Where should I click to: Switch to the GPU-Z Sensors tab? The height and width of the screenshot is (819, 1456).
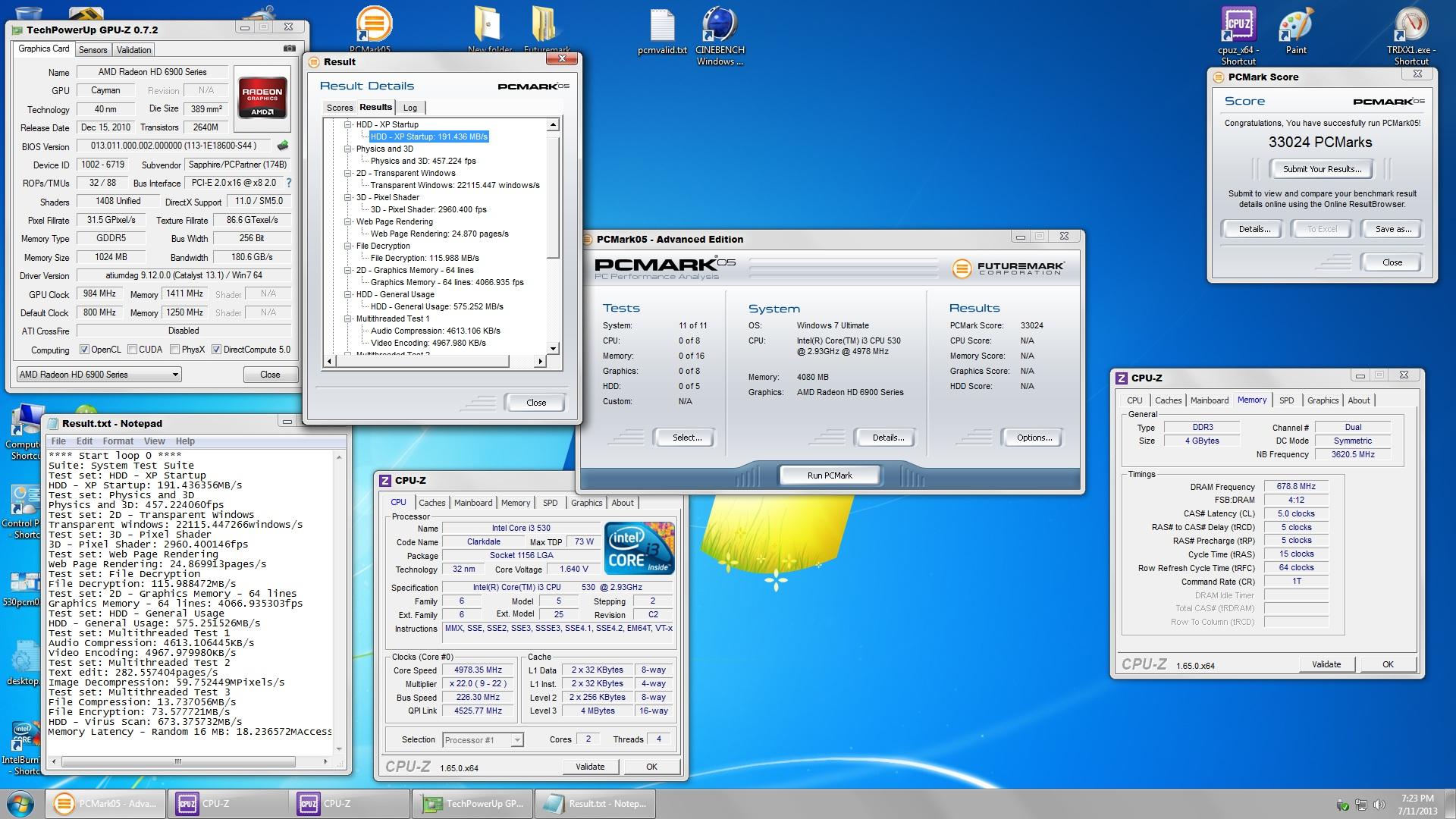coord(93,50)
